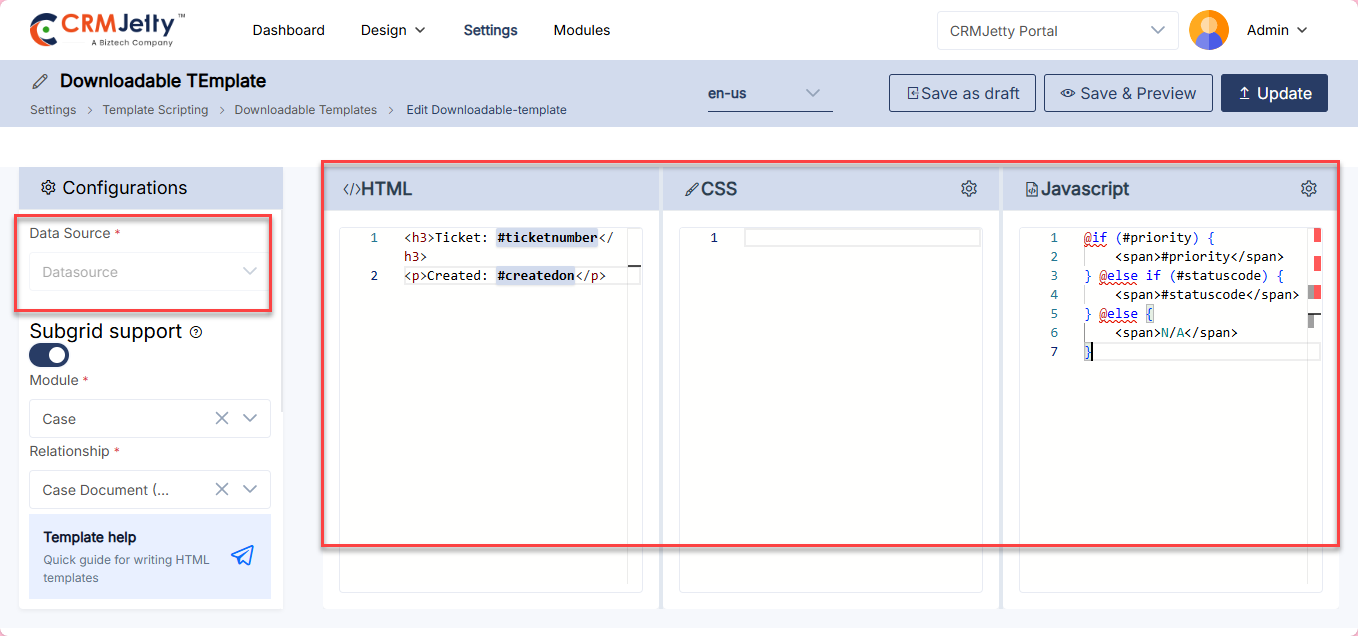The image size is (1358, 636).
Task: Click the paper plane Template help icon
Action: (x=242, y=556)
